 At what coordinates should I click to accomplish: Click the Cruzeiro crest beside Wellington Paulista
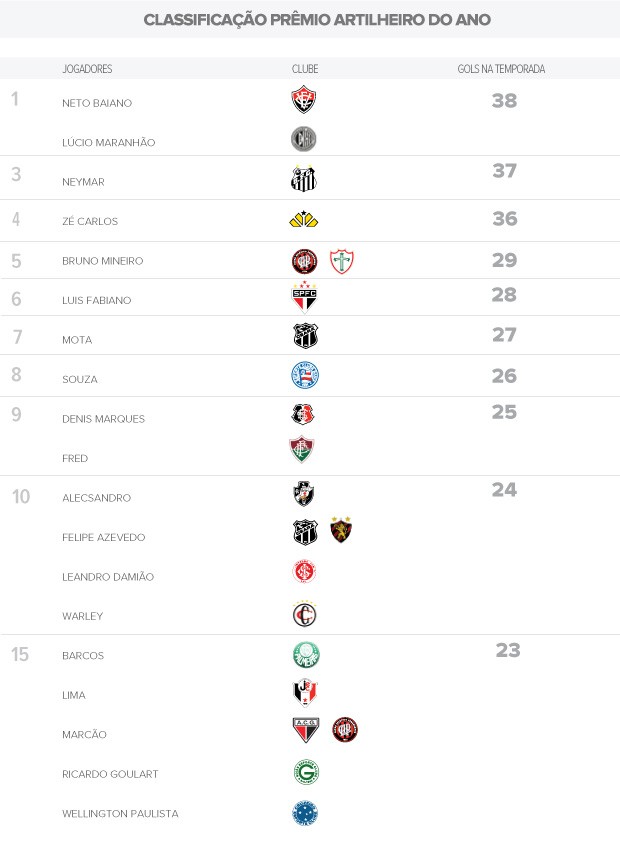click(x=305, y=813)
